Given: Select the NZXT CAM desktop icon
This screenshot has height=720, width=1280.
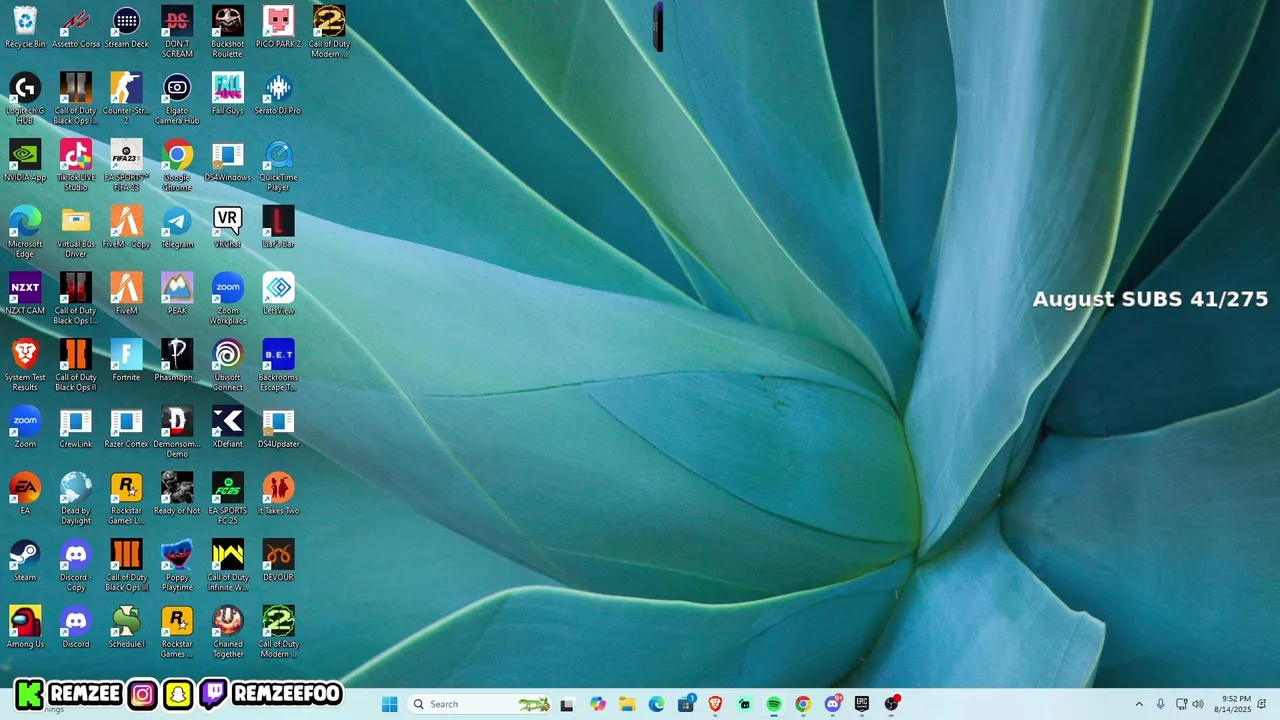Looking at the screenshot, I should [x=25, y=295].
